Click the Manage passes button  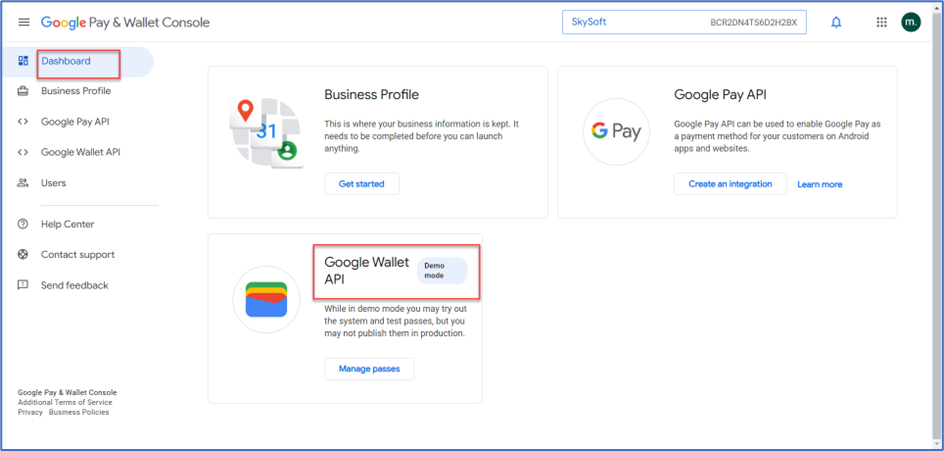click(x=369, y=369)
